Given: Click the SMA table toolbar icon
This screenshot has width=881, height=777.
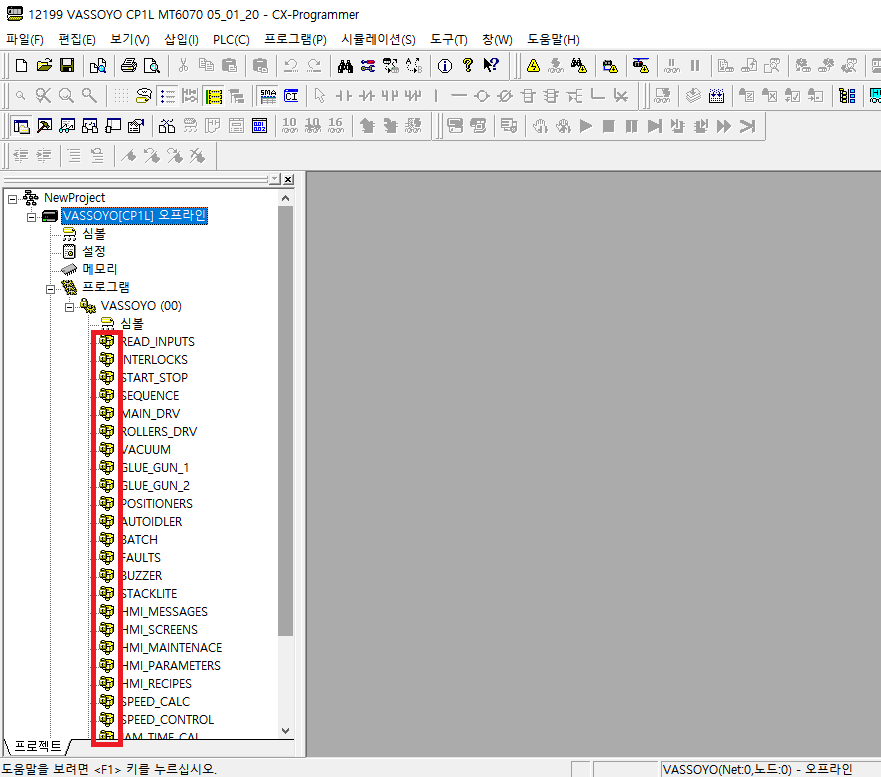Looking at the screenshot, I should pos(268,96).
